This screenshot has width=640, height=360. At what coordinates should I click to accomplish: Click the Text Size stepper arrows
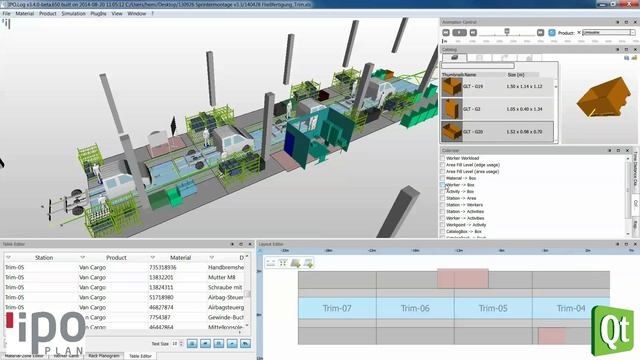coord(182,344)
